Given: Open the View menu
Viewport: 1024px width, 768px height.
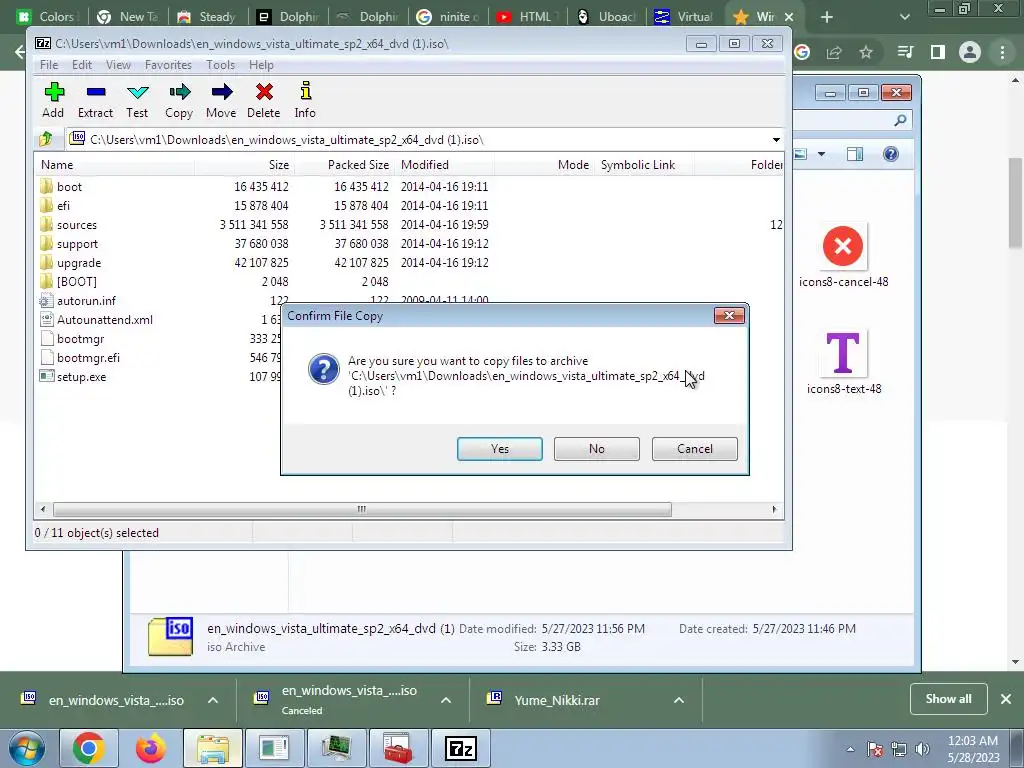Looking at the screenshot, I should click(x=118, y=65).
